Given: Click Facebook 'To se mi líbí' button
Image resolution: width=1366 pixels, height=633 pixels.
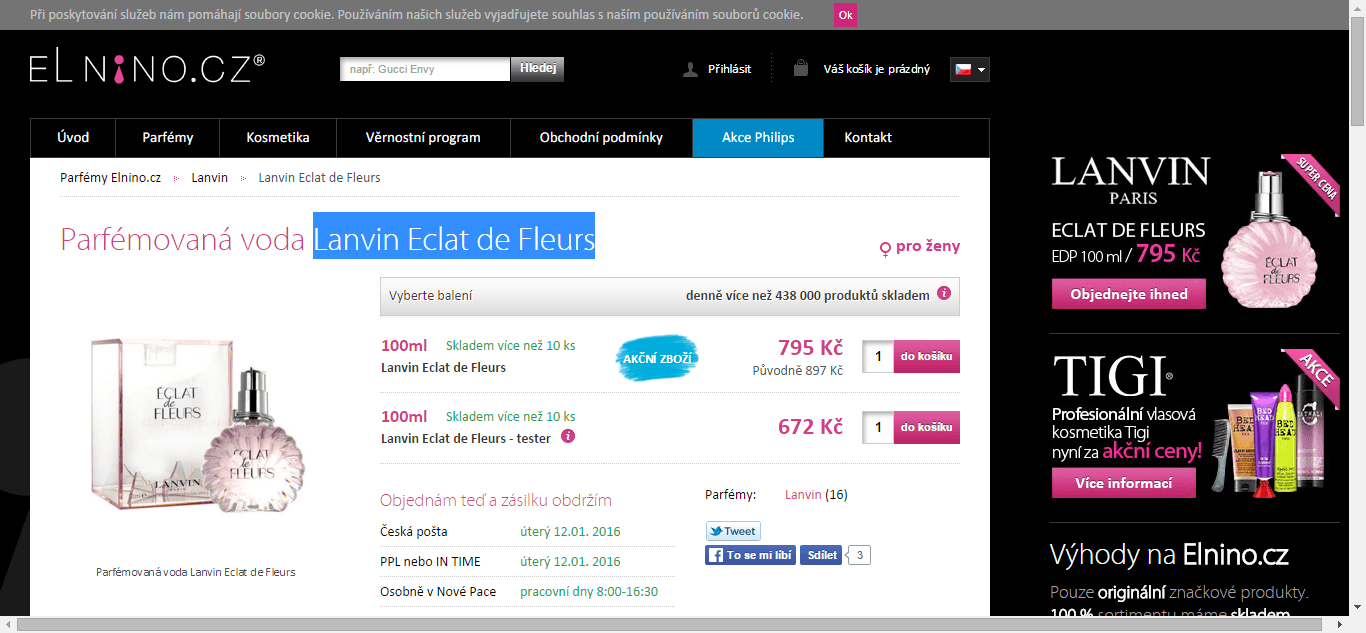Looking at the screenshot, I should click(750, 555).
